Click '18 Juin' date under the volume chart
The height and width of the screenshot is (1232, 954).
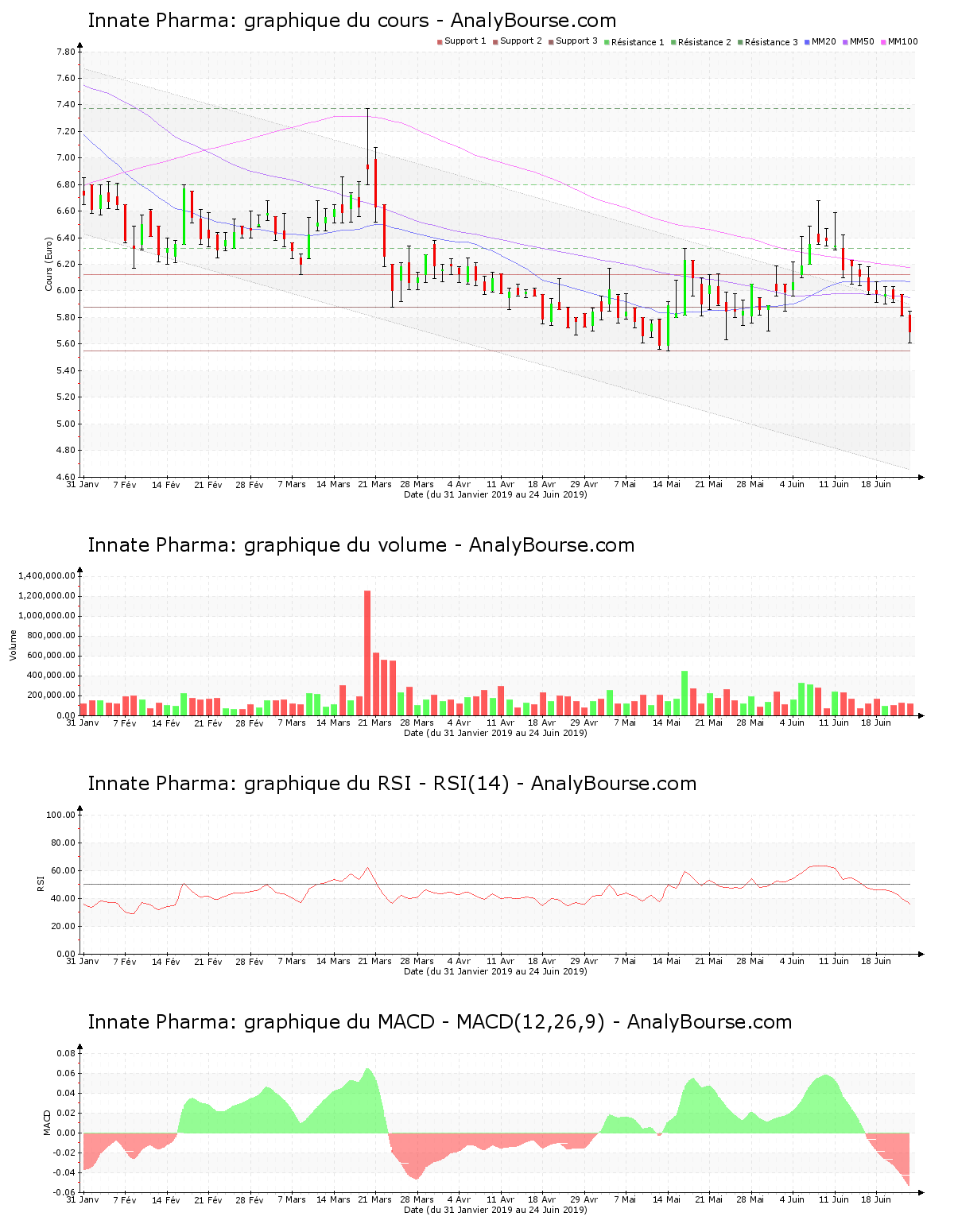click(x=876, y=723)
